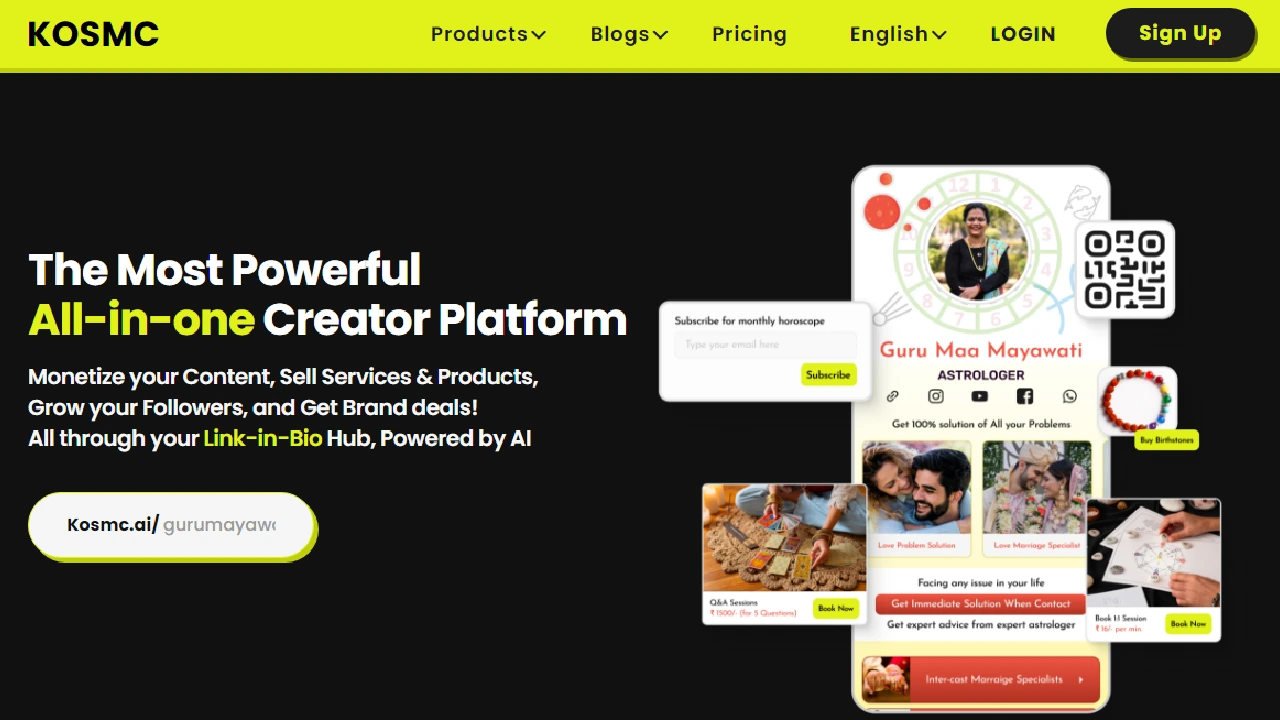1280x720 pixels.
Task: Open the Instagram icon on profile card
Action: pos(936,397)
